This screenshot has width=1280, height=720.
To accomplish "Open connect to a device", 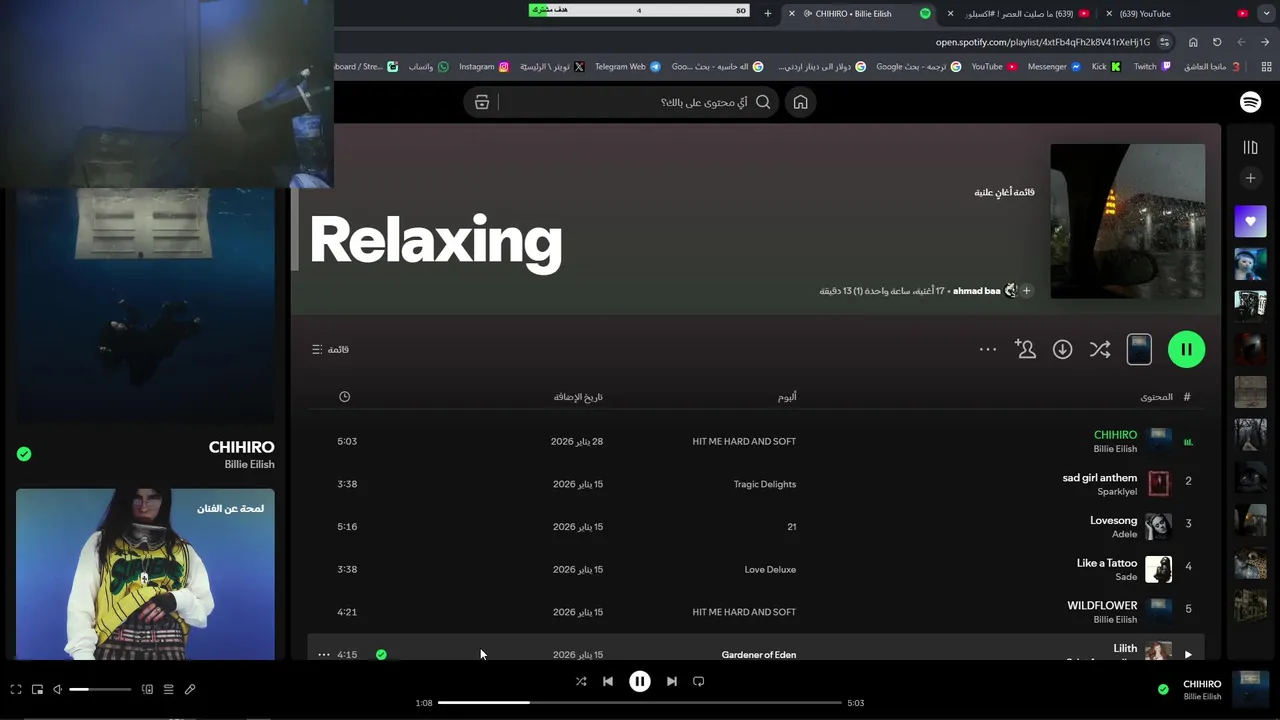I will point(147,689).
